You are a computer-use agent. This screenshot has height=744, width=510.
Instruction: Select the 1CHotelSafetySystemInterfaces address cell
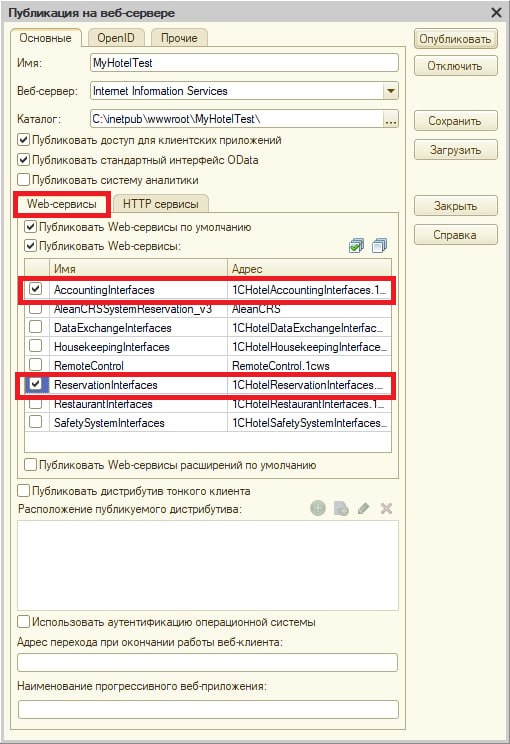click(309, 423)
